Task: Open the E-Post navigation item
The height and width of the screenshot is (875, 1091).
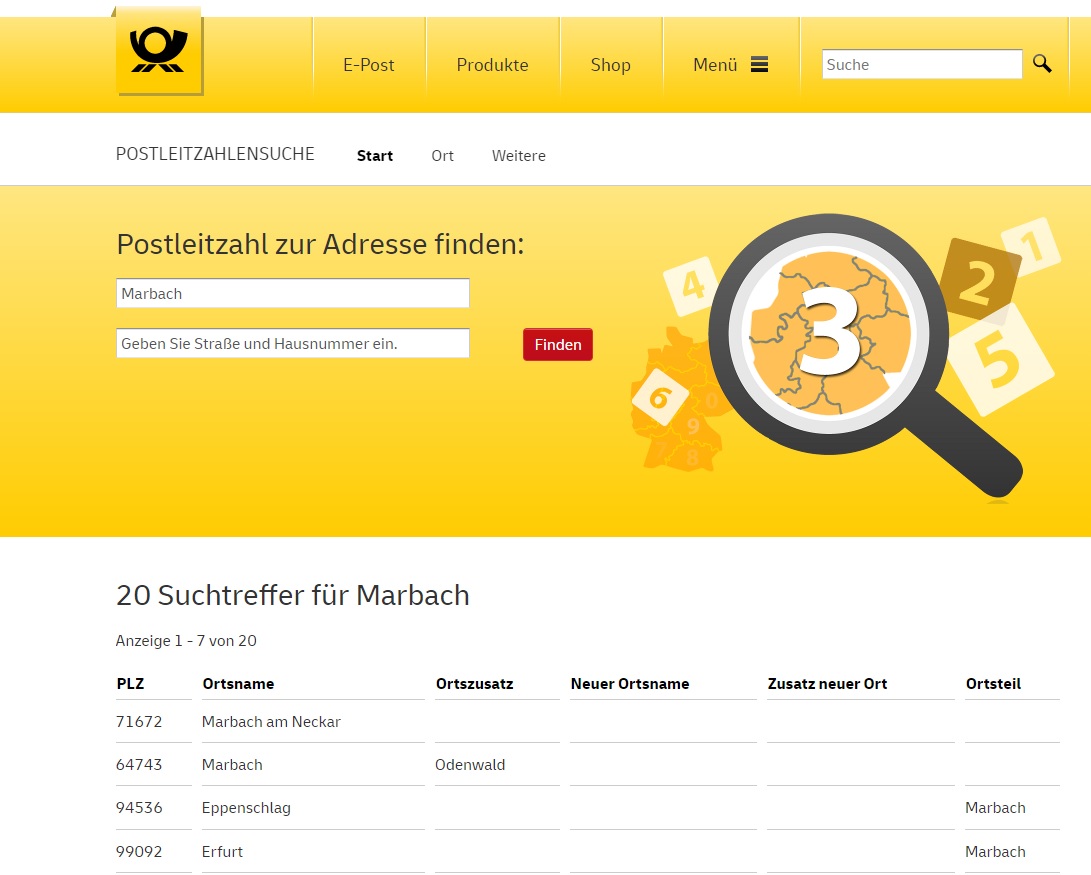Action: point(369,65)
